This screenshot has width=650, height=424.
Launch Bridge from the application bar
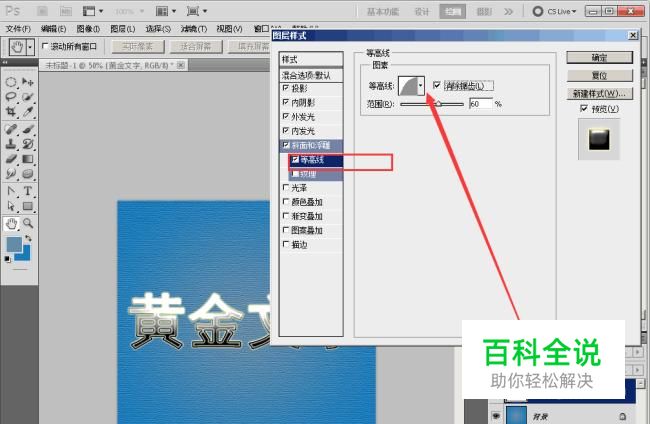coord(42,11)
